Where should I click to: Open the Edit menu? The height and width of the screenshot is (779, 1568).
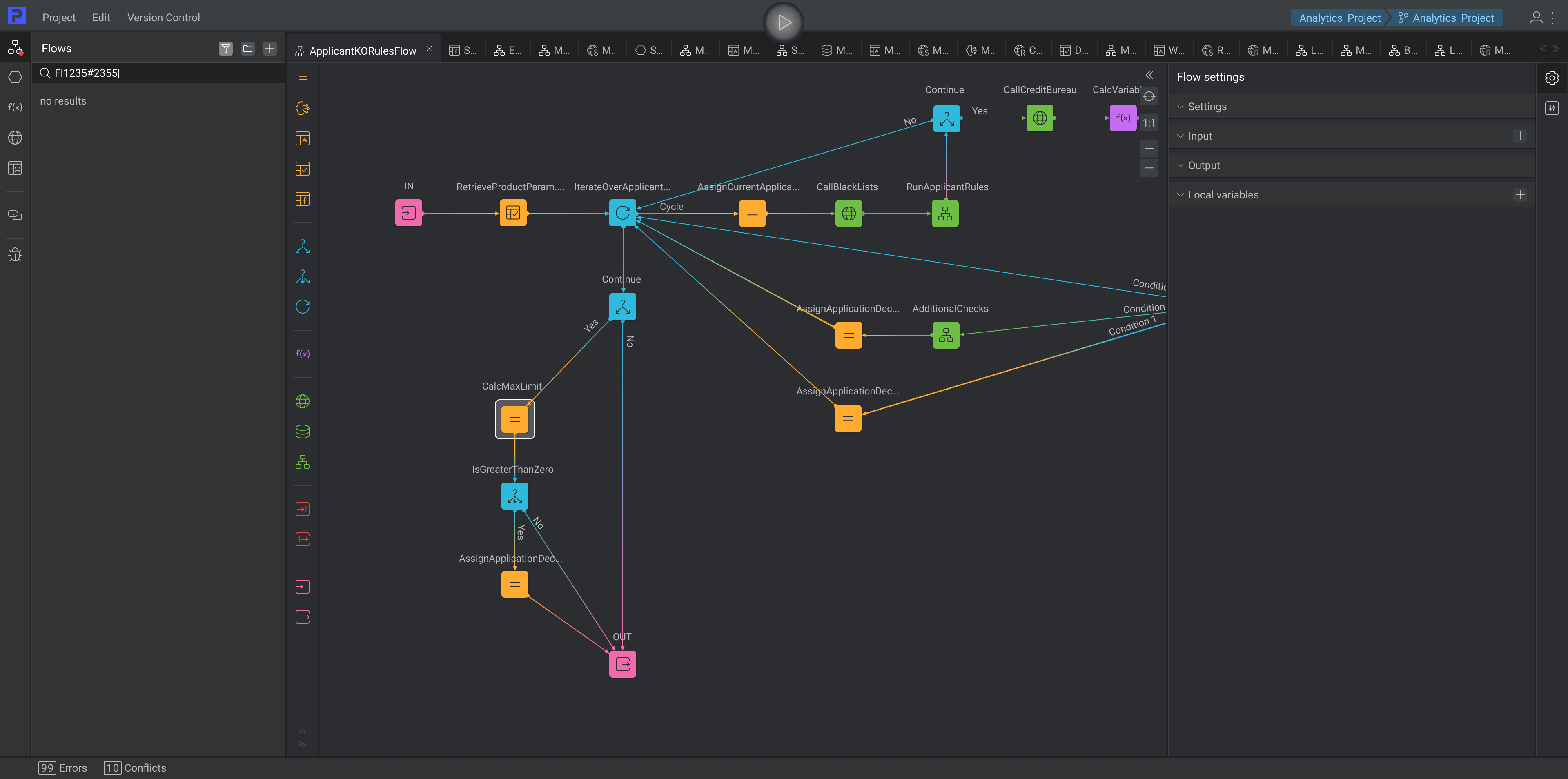click(101, 18)
